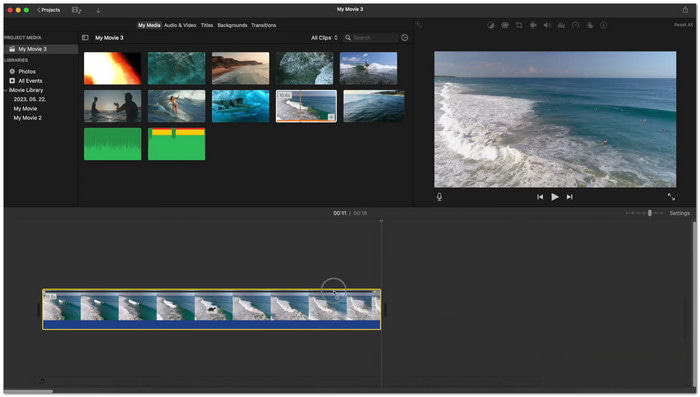700x397 pixels.
Task: Toggle the media browser layout icon
Action: point(77,10)
